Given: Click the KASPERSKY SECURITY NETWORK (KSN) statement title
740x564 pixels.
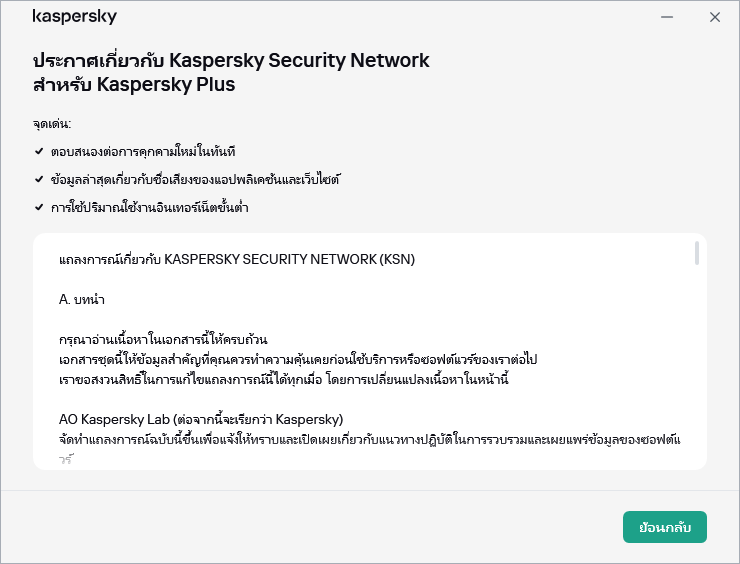Looking at the screenshot, I should coord(237,259).
